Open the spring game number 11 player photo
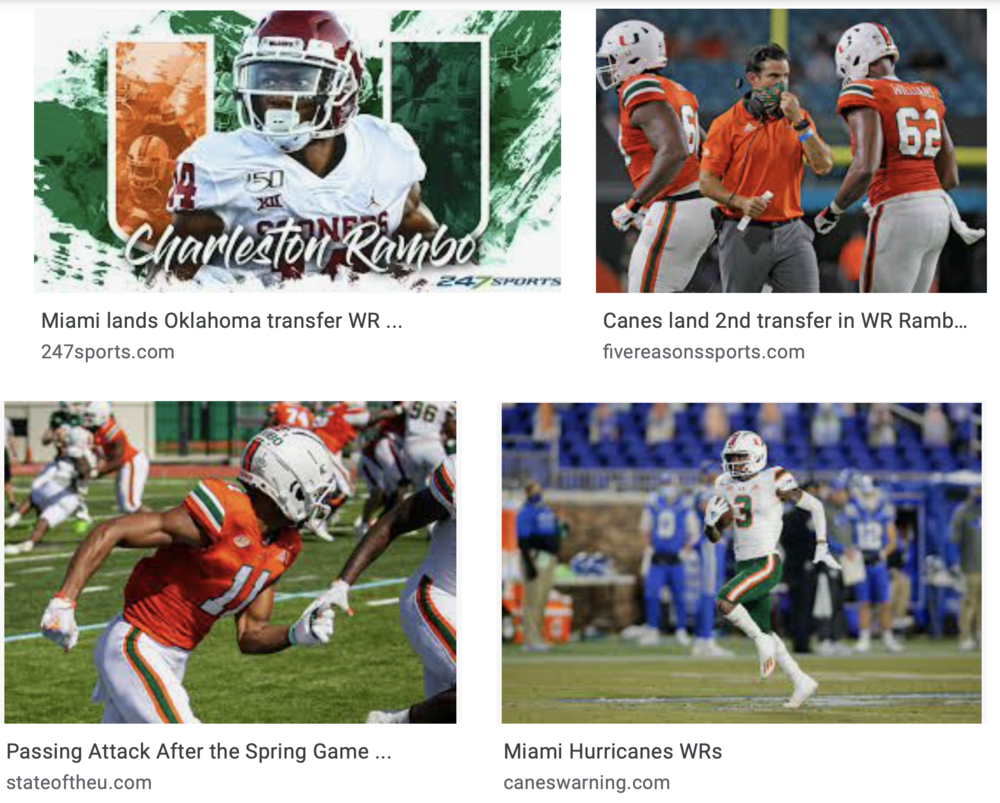 click(230, 562)
